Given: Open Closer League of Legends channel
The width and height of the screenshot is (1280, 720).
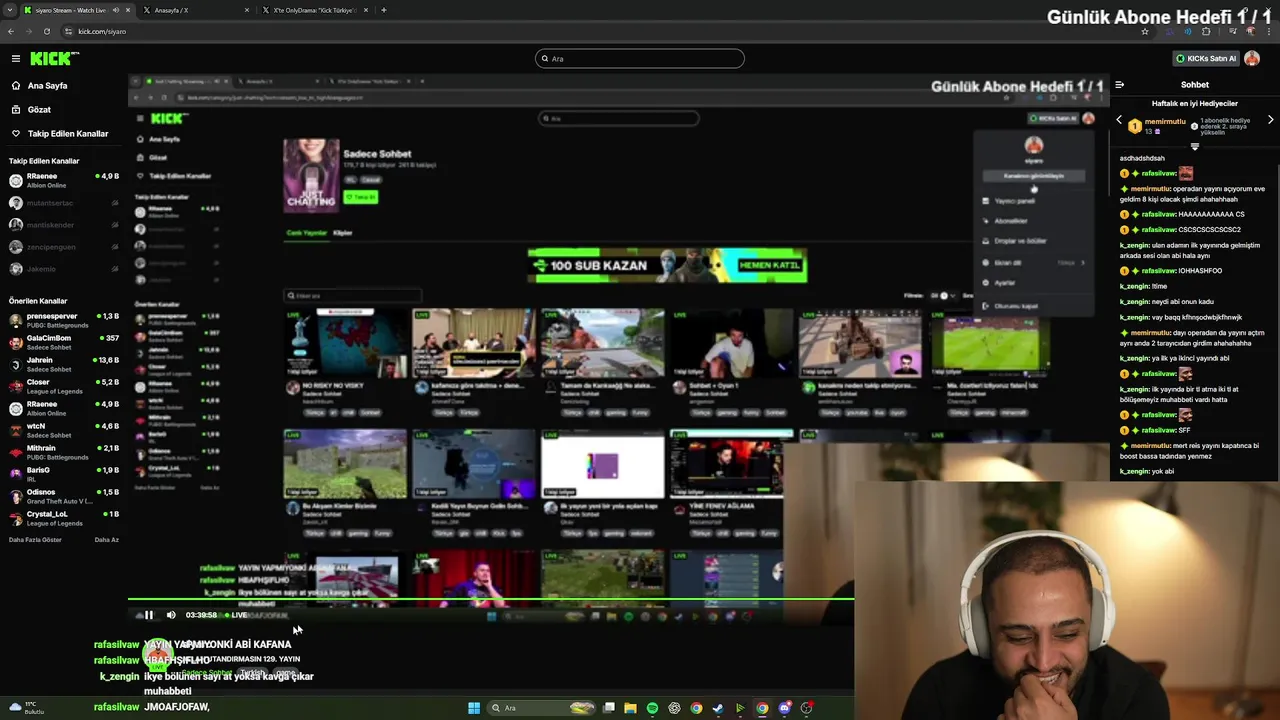Looking at the screenshot, I should tap(62, 386).
